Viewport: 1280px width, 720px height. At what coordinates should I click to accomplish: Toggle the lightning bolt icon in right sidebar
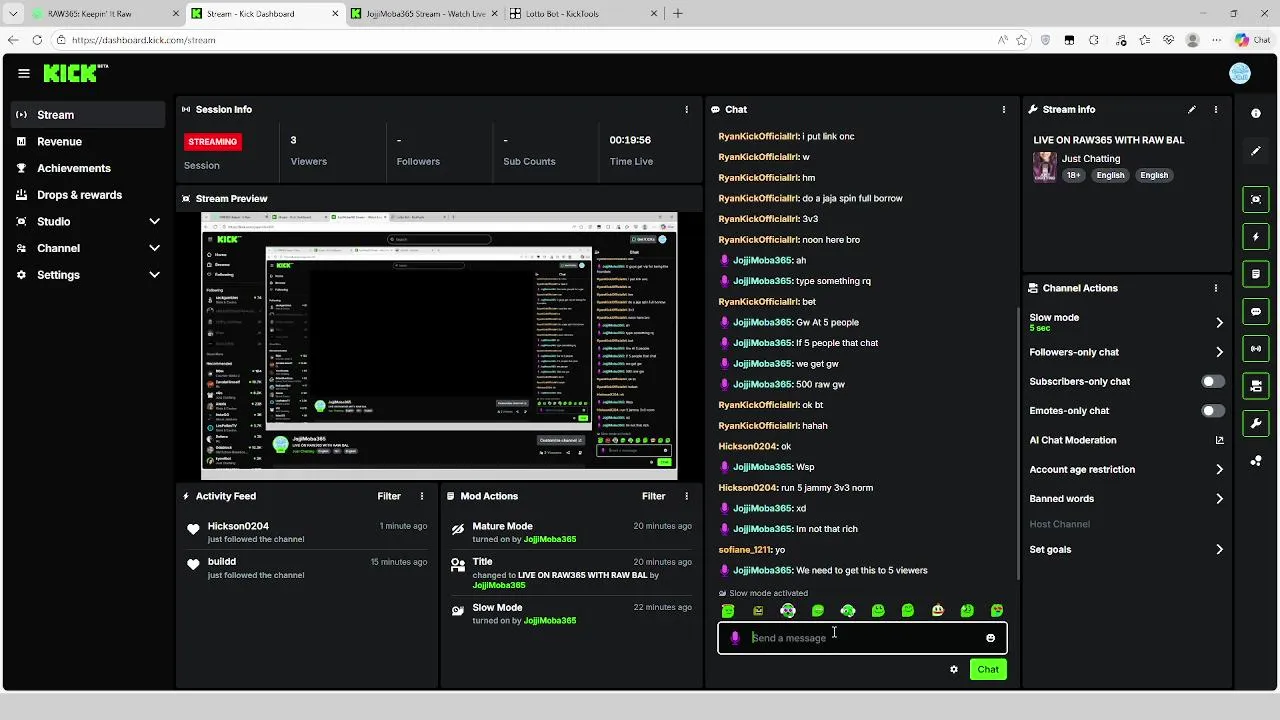1256,237
